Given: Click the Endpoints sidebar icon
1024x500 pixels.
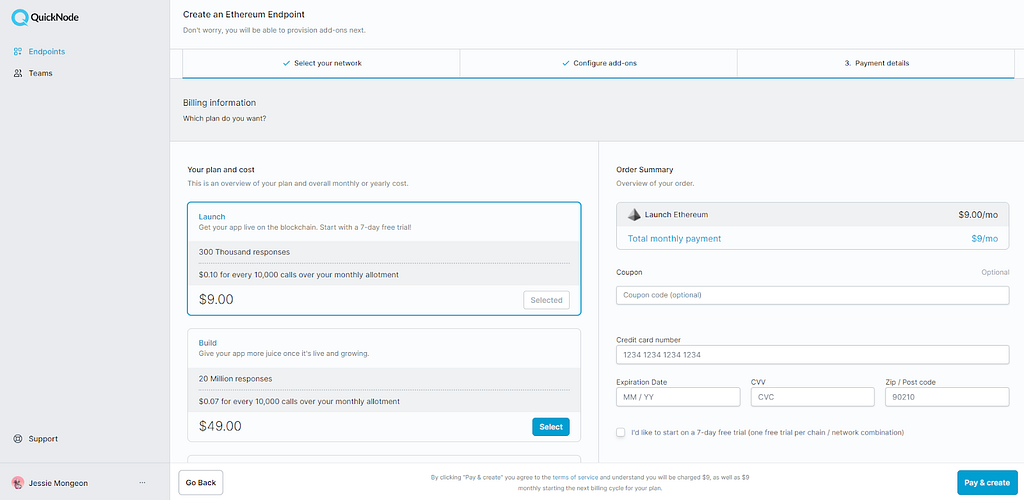Looking at the screenshot, I should click(18, 52).
